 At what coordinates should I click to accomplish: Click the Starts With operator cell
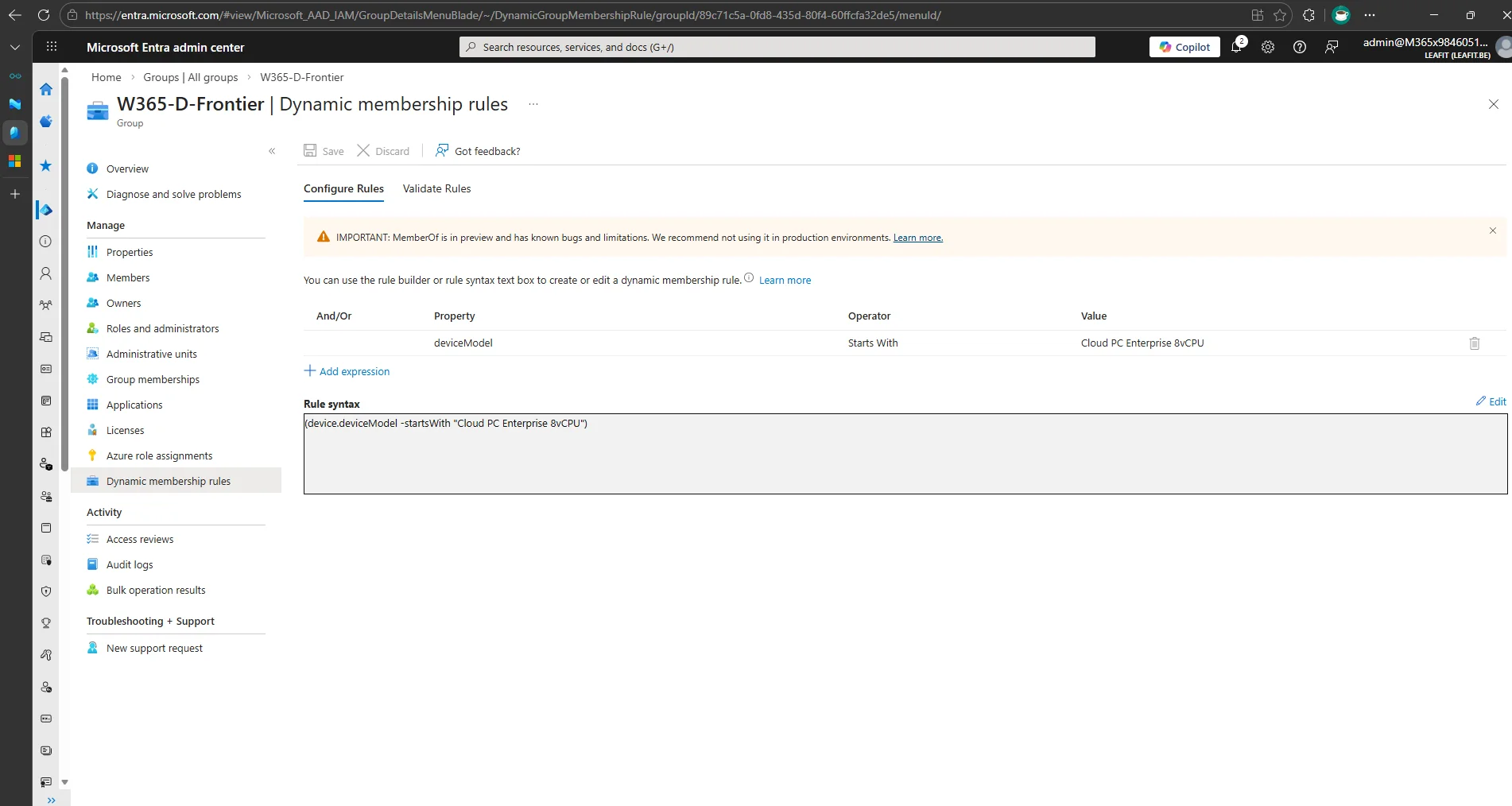pos(873,343)
